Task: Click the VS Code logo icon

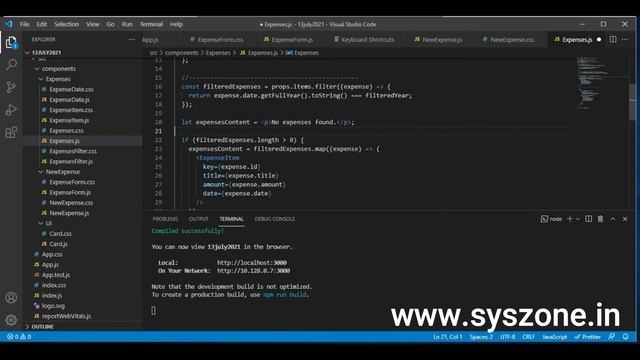Action: pyautogui.click(x=9, y=24)
